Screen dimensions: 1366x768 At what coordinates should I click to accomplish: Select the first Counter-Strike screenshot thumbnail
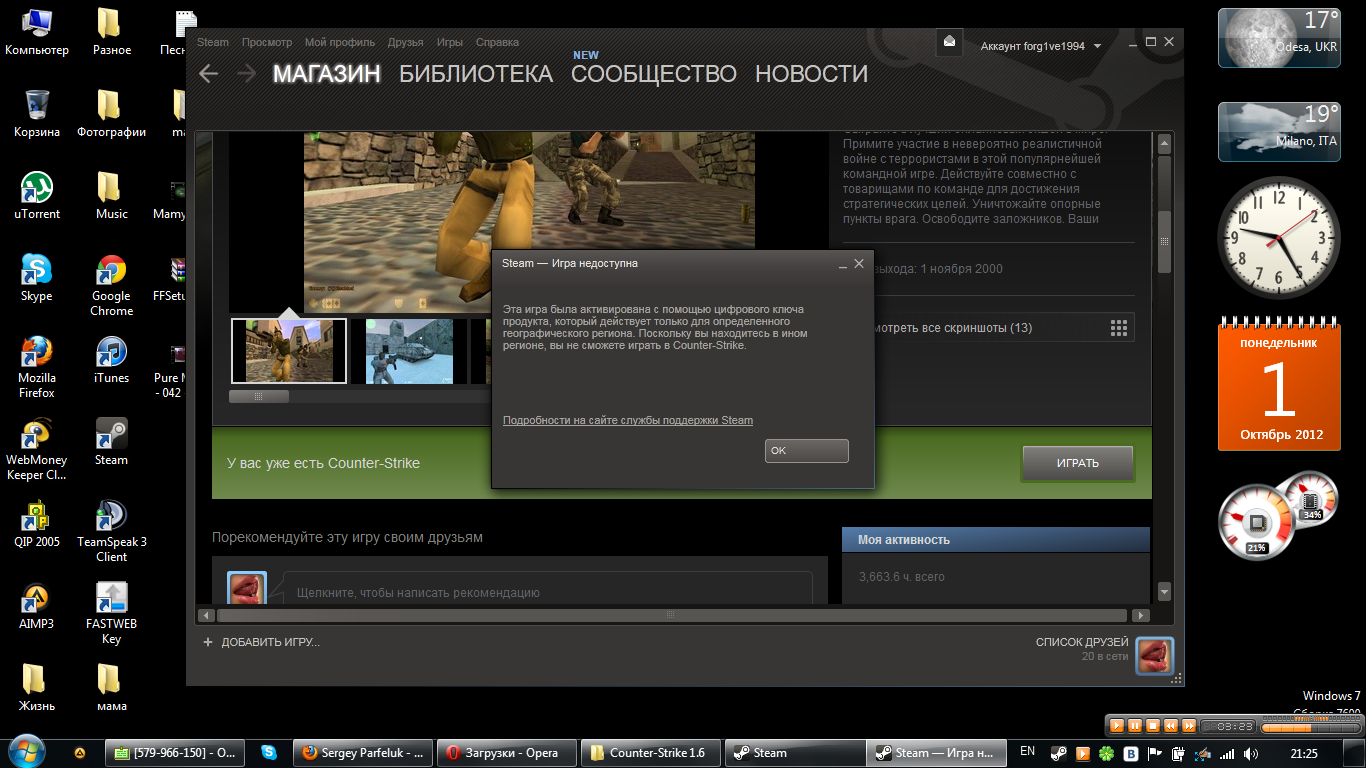(289, 351)
